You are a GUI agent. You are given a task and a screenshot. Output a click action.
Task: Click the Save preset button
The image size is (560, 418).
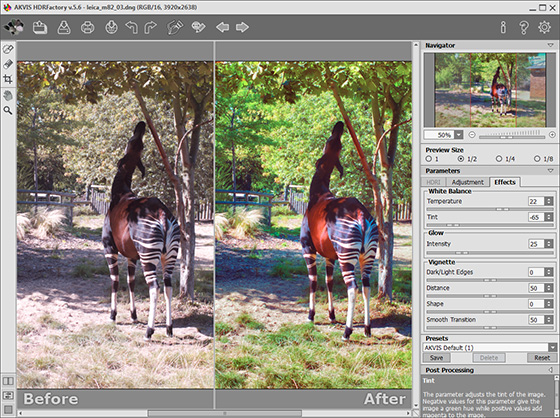[436, 358]
